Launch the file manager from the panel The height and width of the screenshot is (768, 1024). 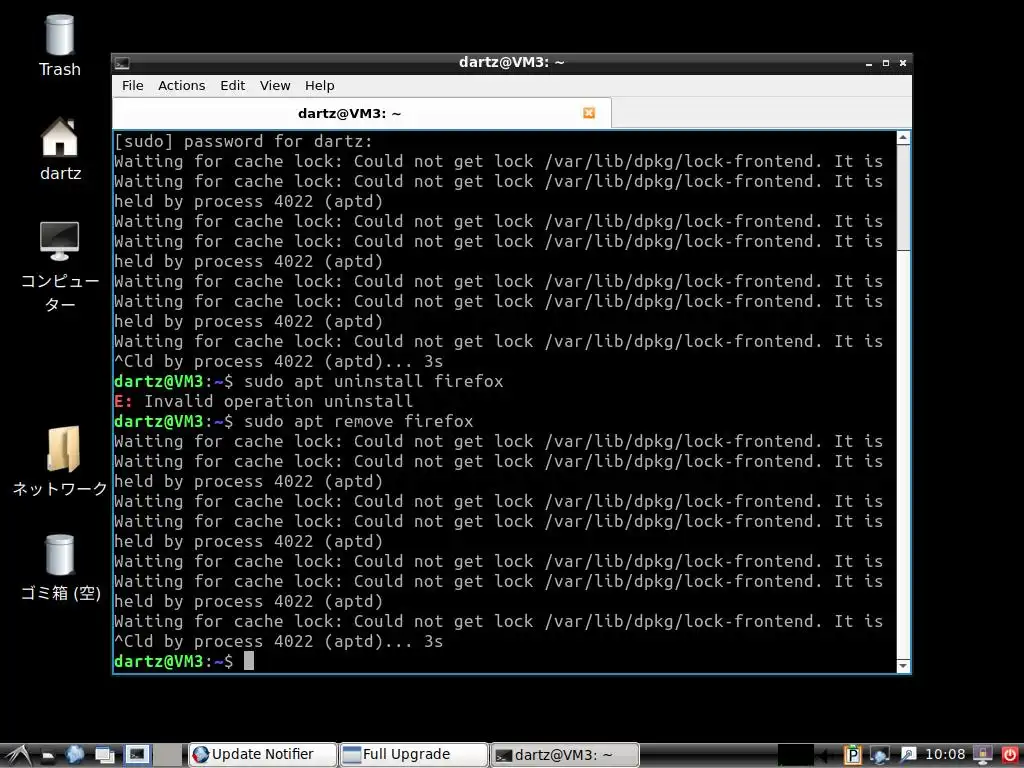pyautogui.click(x=47, y=755)
